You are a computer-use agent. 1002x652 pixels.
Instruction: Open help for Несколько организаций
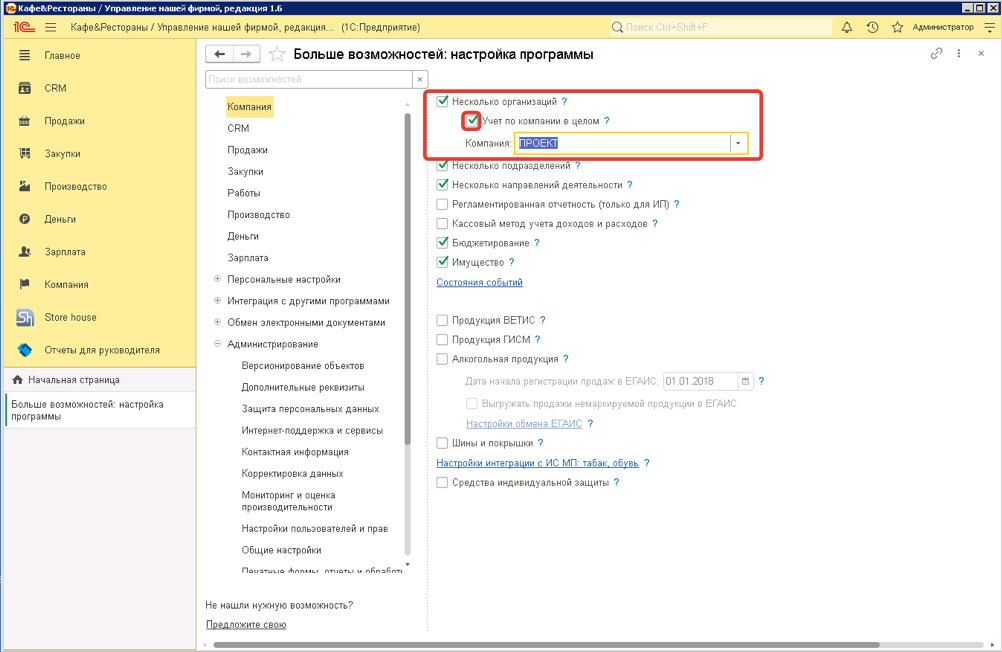564,102
